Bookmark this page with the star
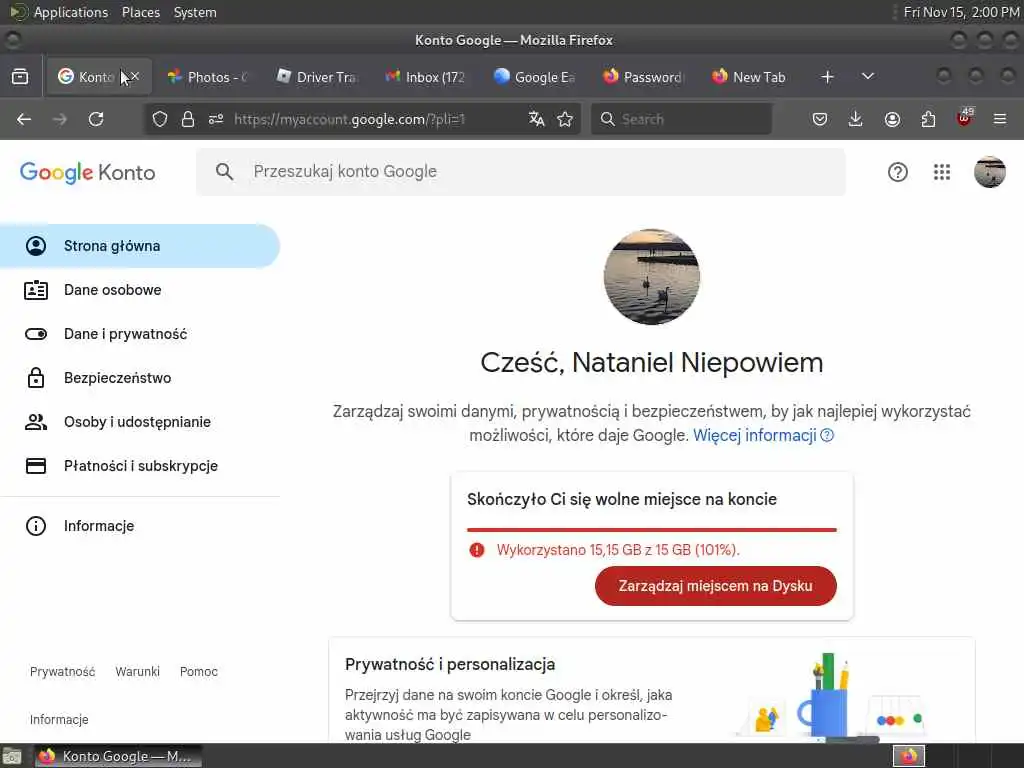1024x768 pixels. tap(565, 119)
